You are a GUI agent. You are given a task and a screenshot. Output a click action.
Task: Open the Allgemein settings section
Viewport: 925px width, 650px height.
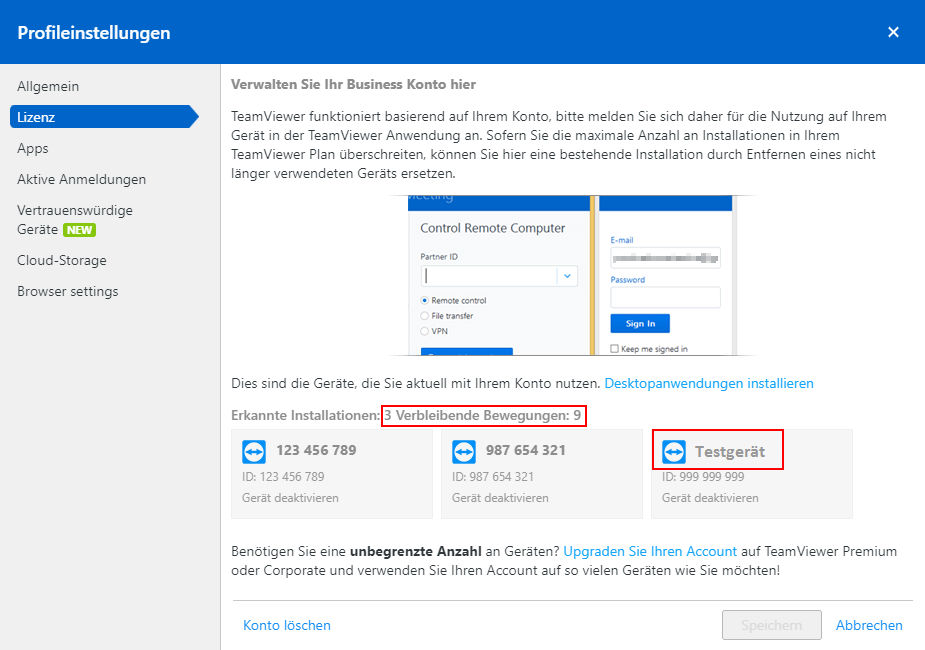pyautogui.click(x=48, y=86)
